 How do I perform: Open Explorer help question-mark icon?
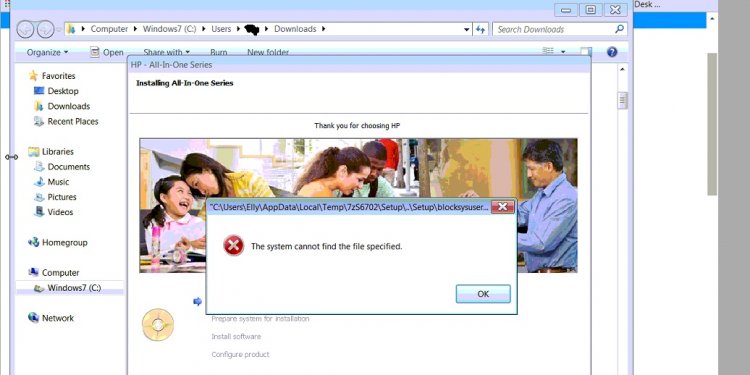tap(612, 52)
